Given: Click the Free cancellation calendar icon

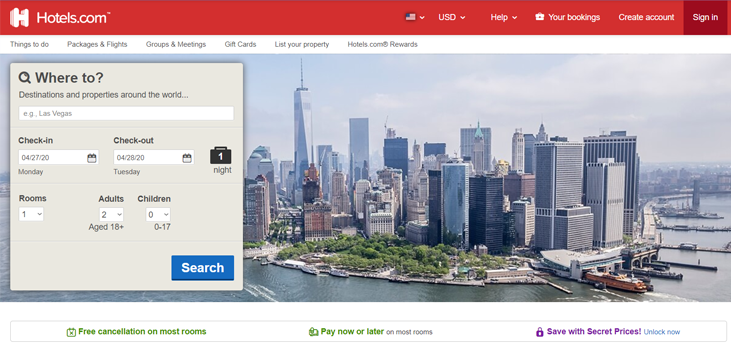Looking at the screenshot, I should point(71,332).
